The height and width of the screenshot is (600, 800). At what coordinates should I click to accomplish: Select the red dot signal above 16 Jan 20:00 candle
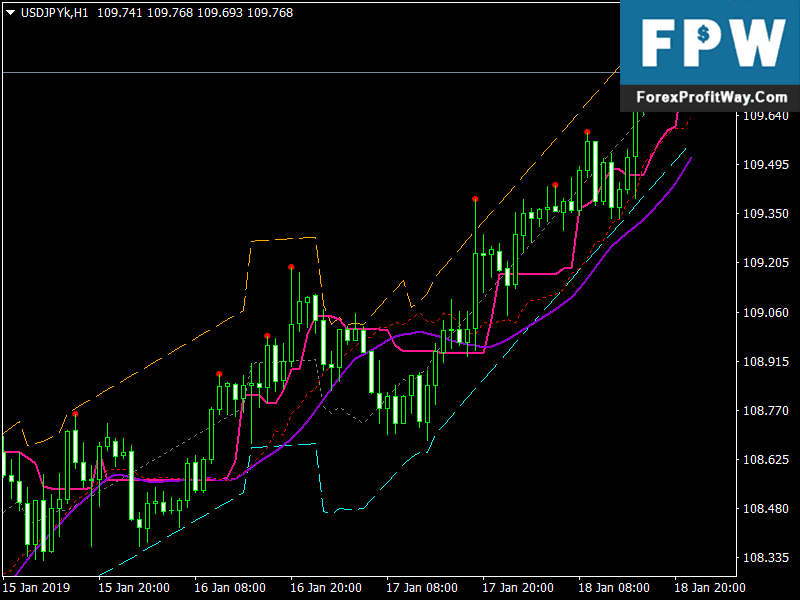pos(291,267)
